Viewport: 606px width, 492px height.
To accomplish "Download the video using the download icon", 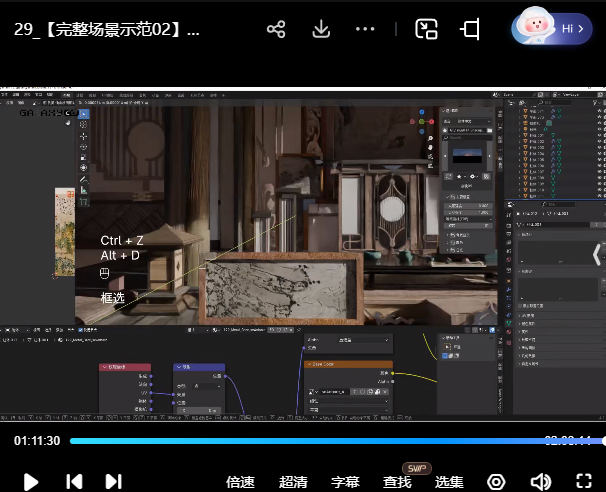I will [x=321, y=29].
